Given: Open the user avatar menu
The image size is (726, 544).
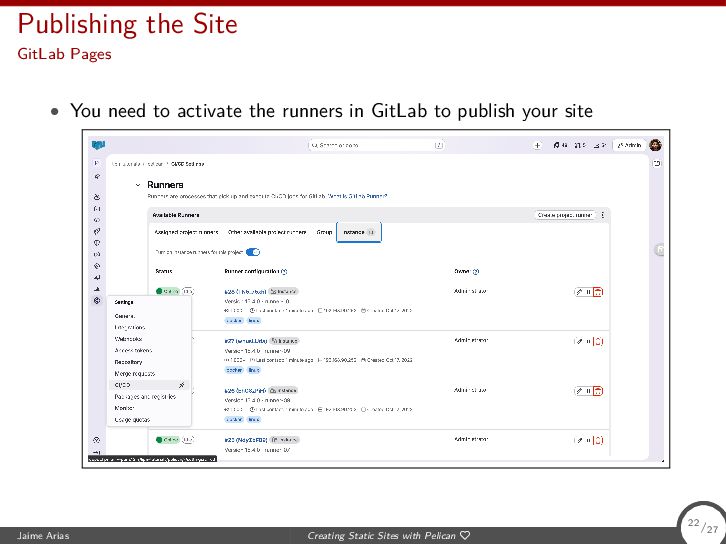Looking at the screenshot, I should click(x=655, y=145).
